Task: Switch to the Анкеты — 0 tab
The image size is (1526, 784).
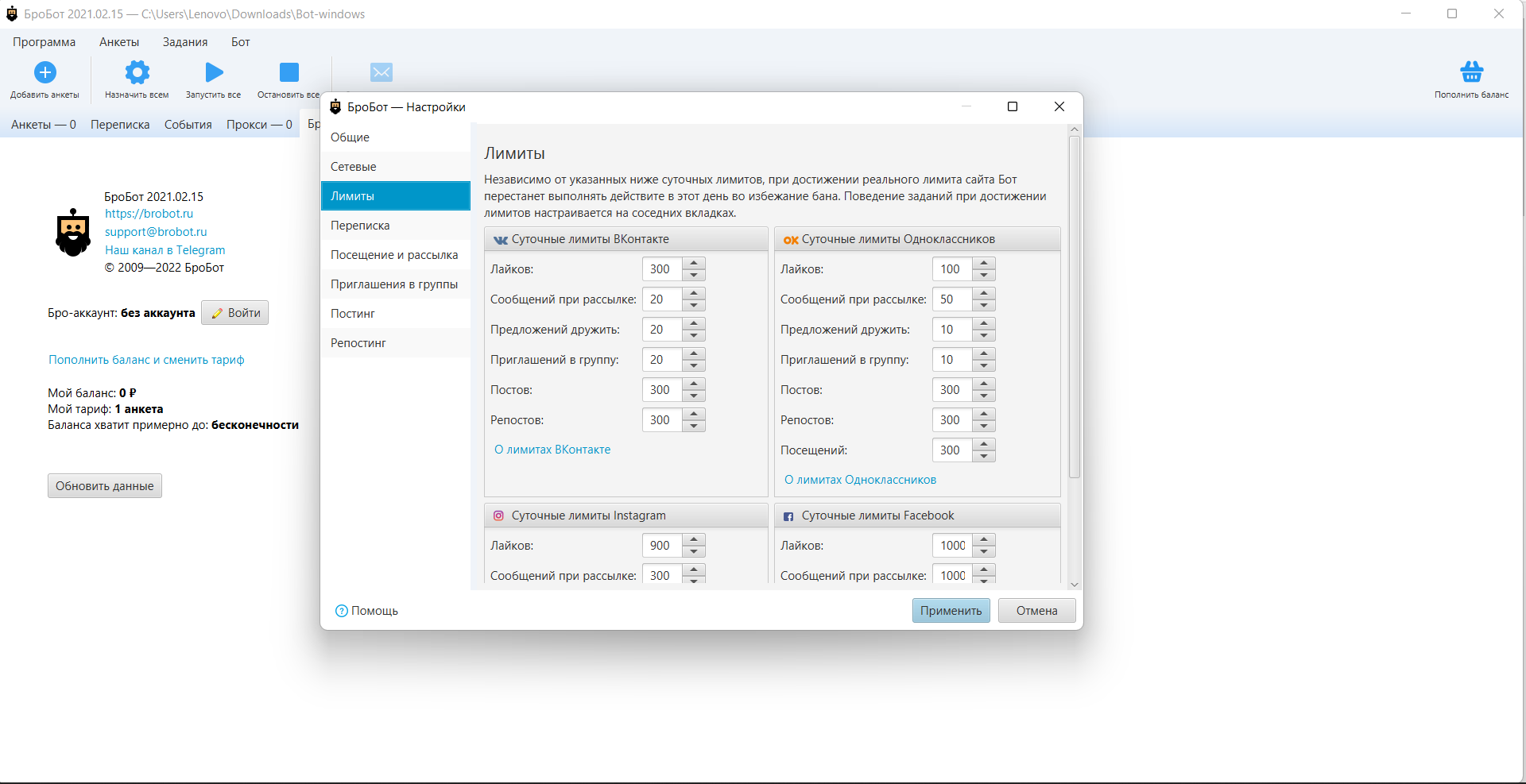Action: tap(44, 125)
